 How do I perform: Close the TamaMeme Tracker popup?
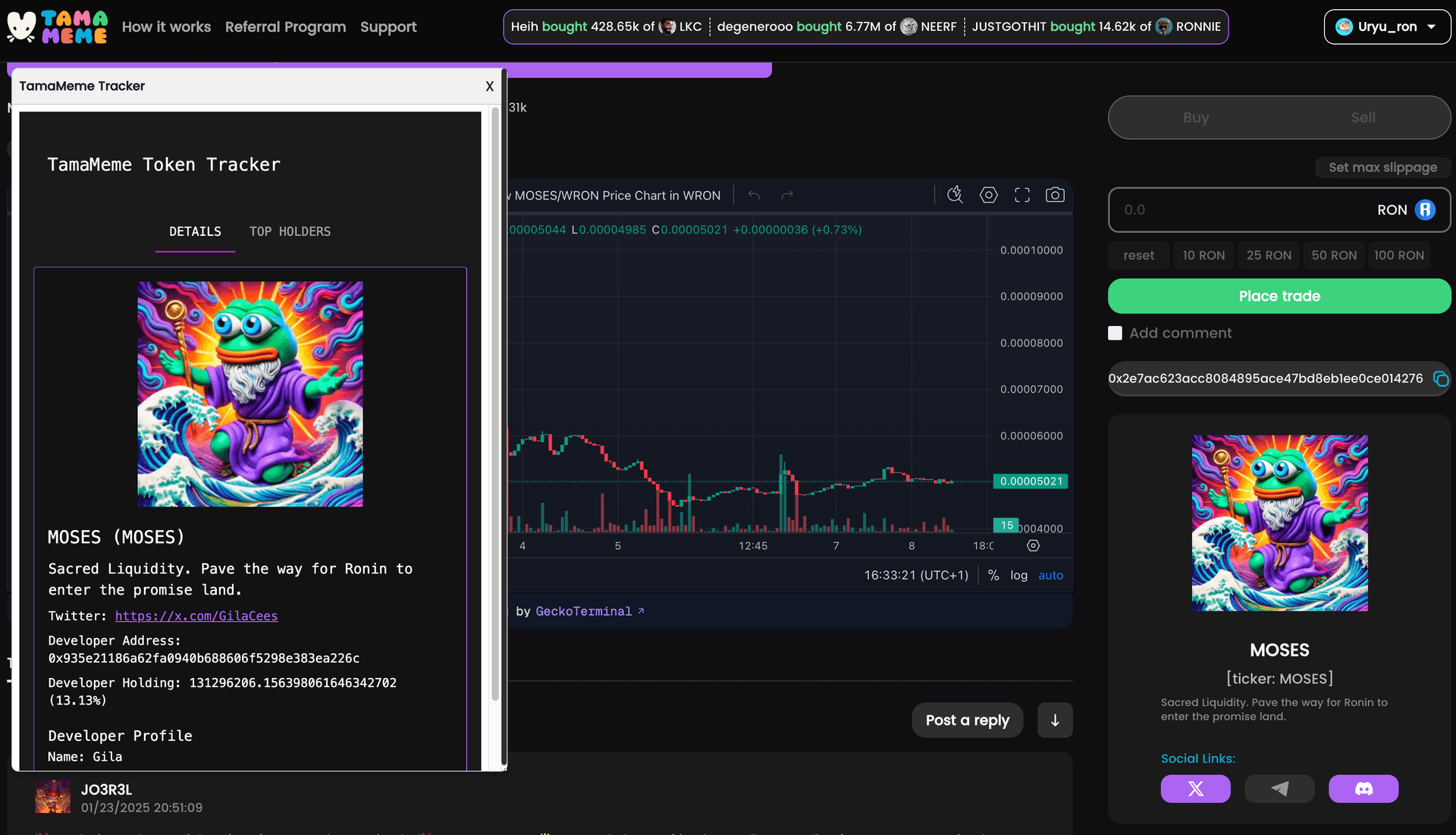[x=490, y=86]
